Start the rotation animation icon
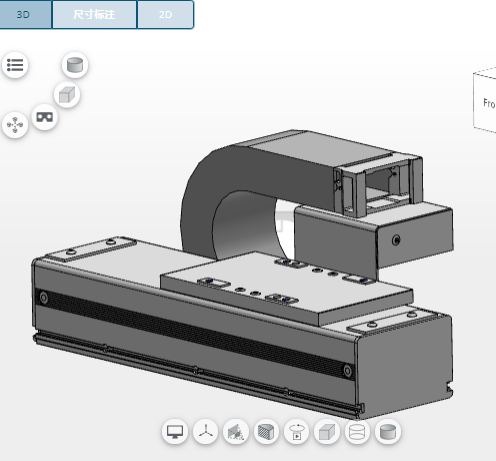496x461 pixels. click(297, 432)
